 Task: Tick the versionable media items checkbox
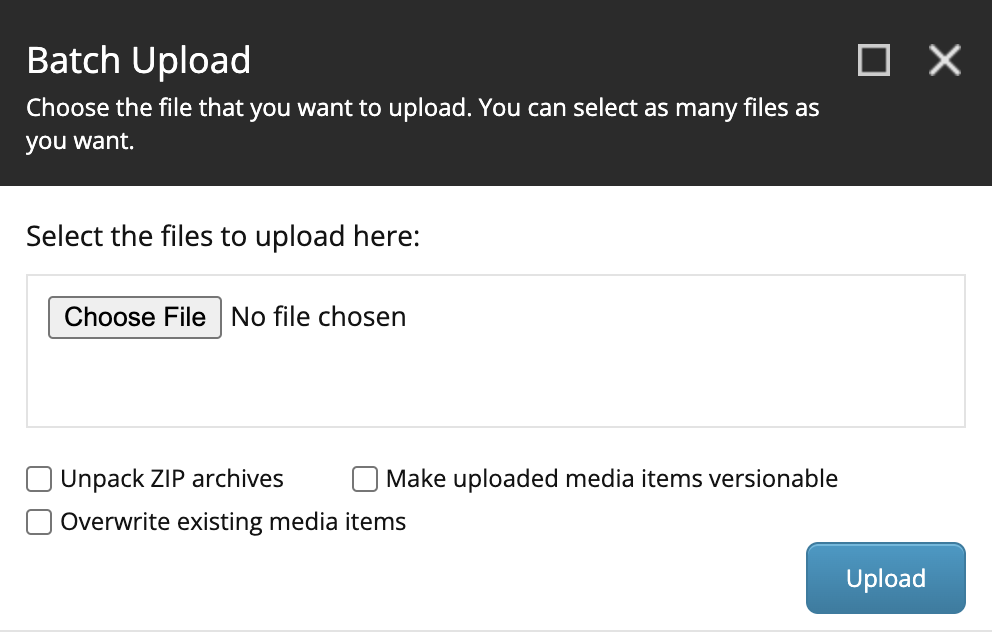[365, 480]
